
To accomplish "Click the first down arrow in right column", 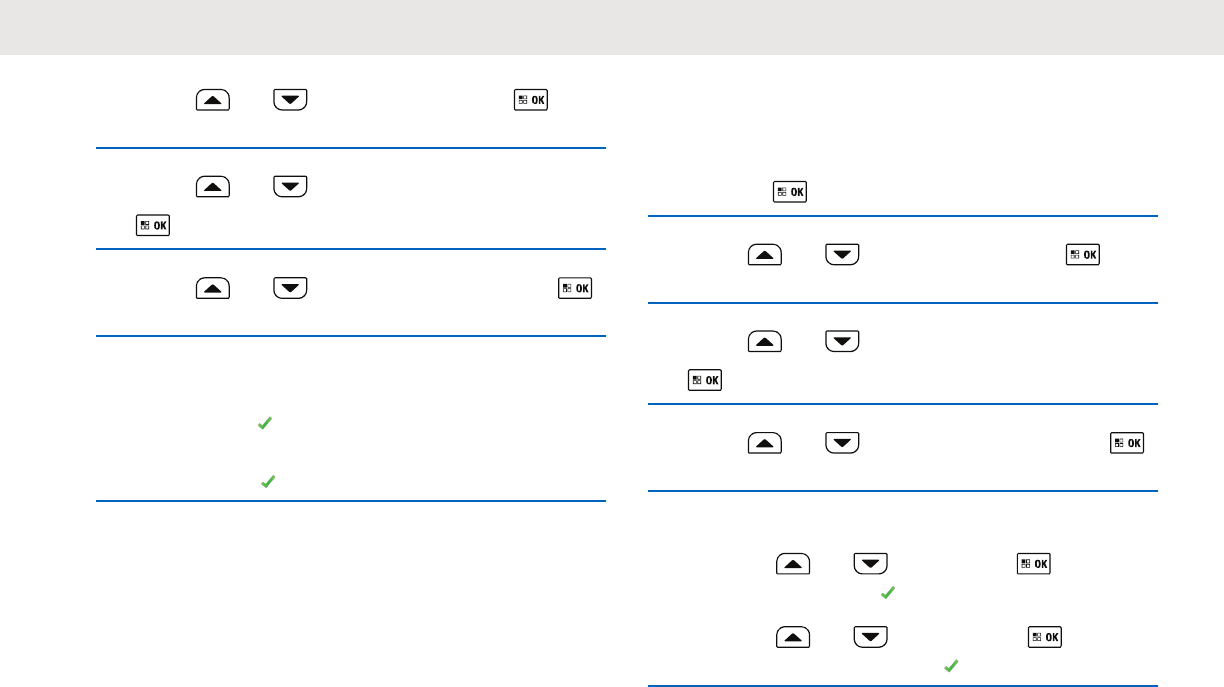I will pyautogui.click(x=843, y=255).
